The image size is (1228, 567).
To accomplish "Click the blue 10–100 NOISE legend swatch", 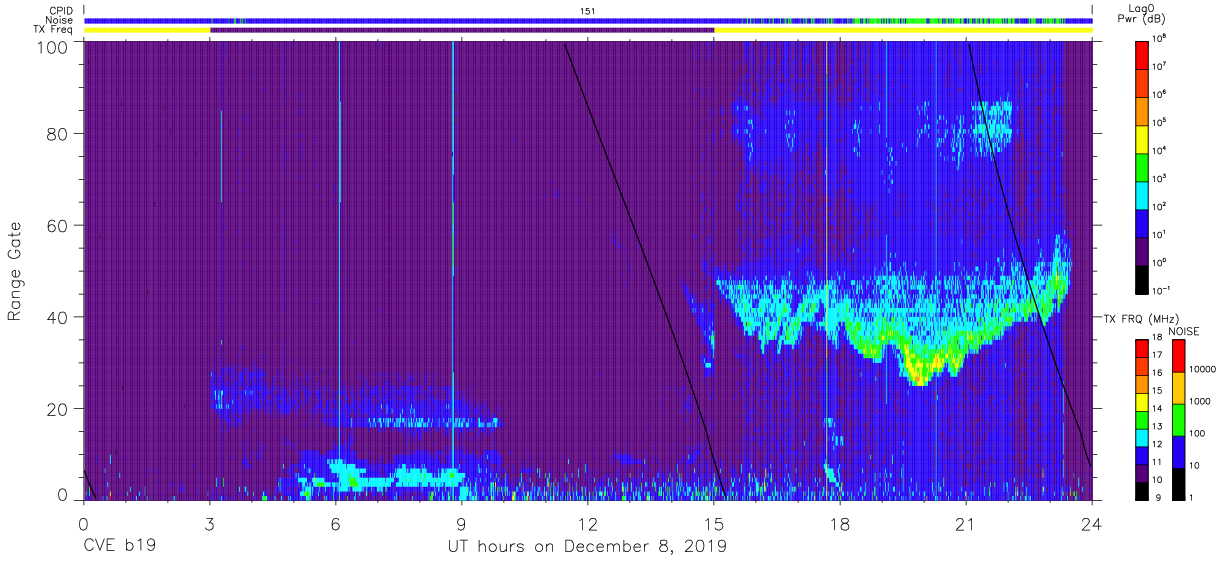I will [1178, 451].
